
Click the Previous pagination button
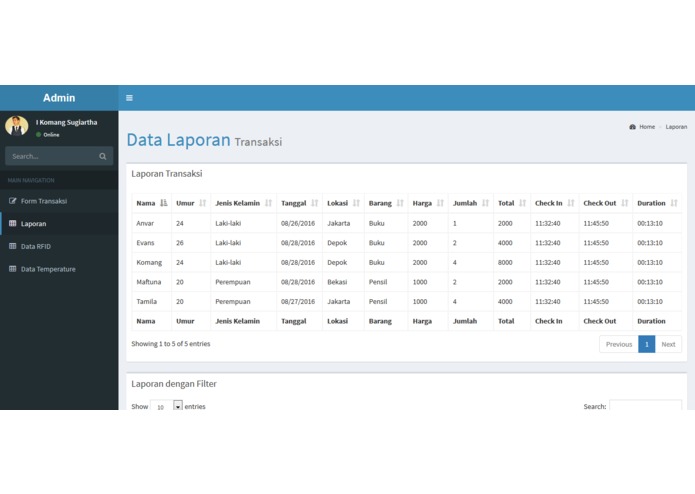tap(619, 344)
